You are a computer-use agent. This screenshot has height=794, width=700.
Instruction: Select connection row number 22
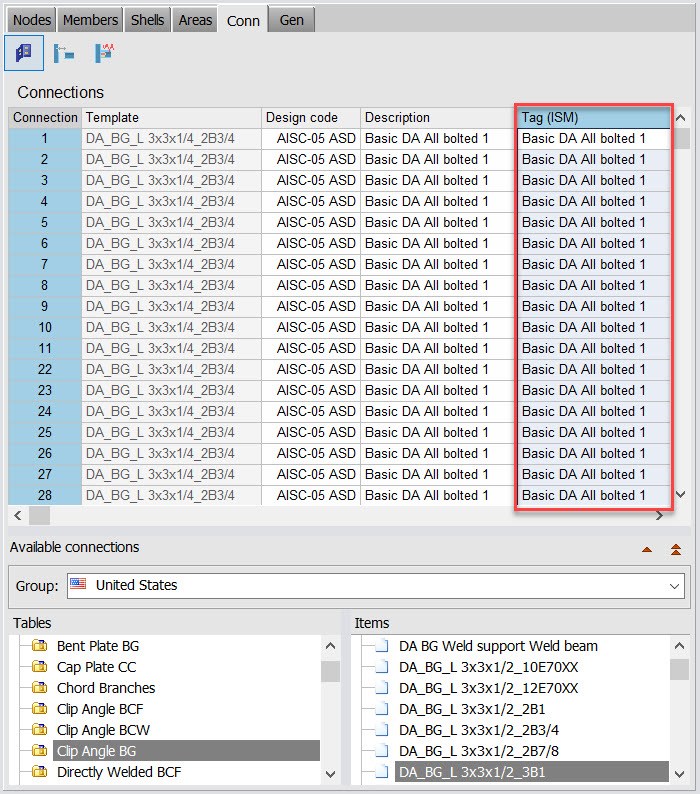45,369
